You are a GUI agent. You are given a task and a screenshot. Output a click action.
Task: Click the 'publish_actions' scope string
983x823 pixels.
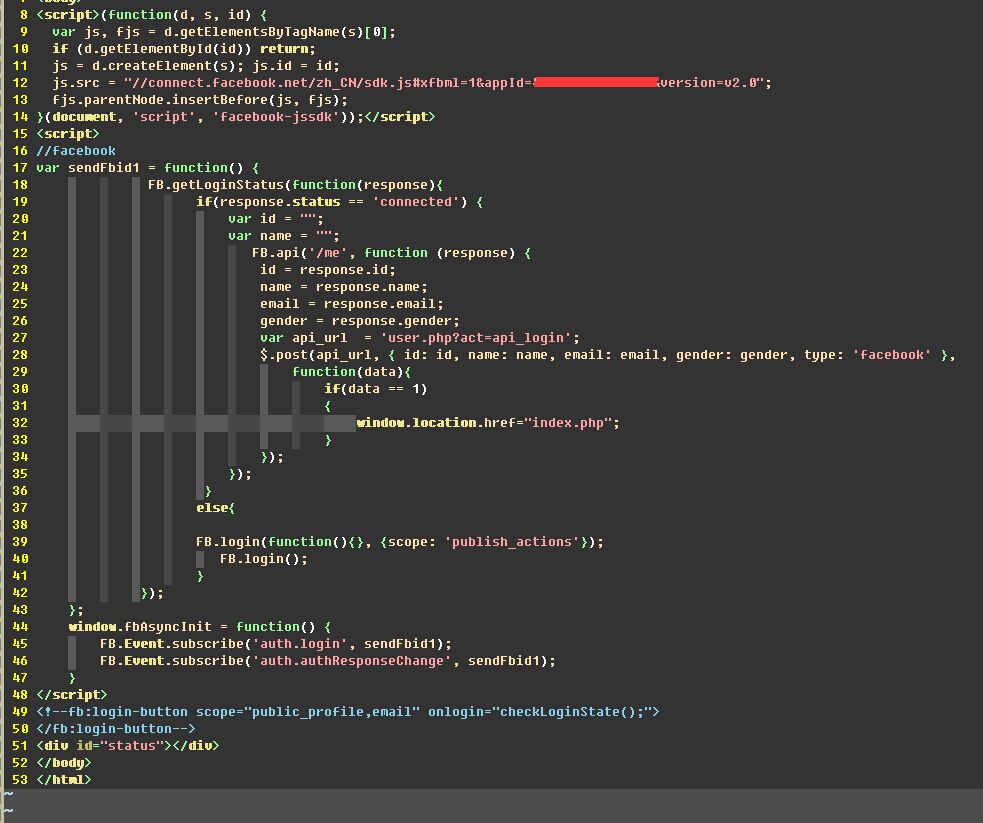click(512, 540)
